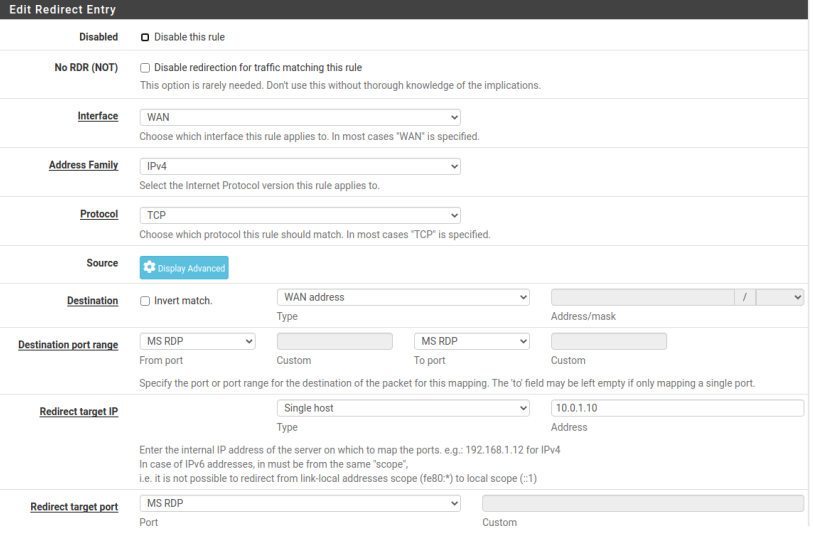Open the From port MS RDP dropdown
This screenshot has width=813, height=536.
[197, 342]
